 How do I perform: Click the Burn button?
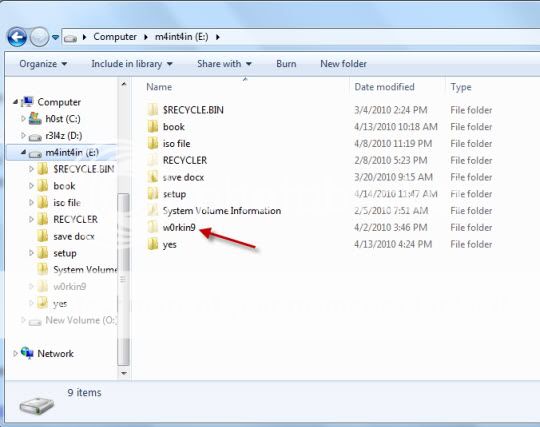coord(286,64)
